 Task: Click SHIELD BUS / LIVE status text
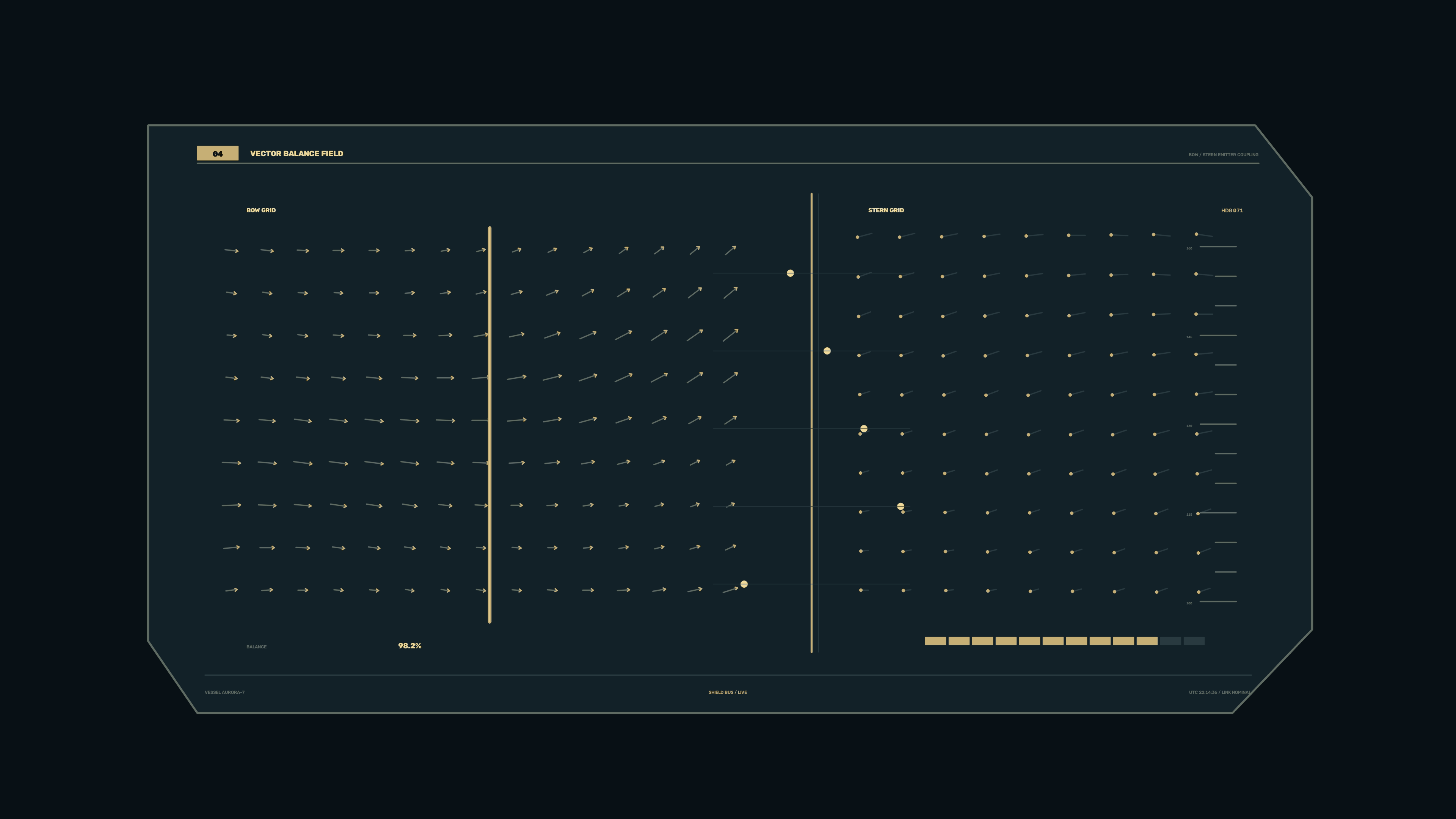pyautogui.click(x=728, y=692)
